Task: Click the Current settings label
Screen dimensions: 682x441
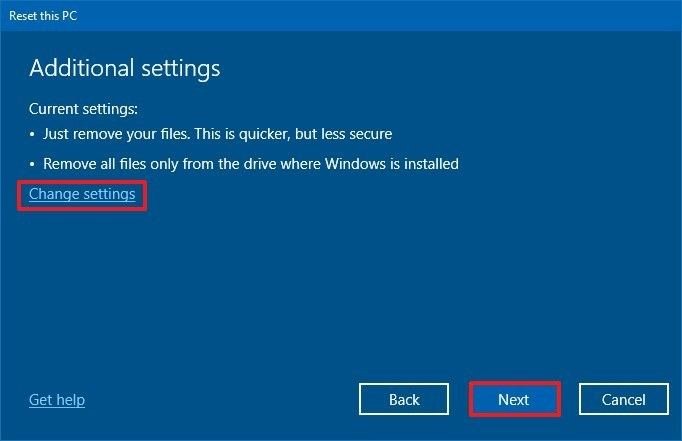Action: point(83,108)
